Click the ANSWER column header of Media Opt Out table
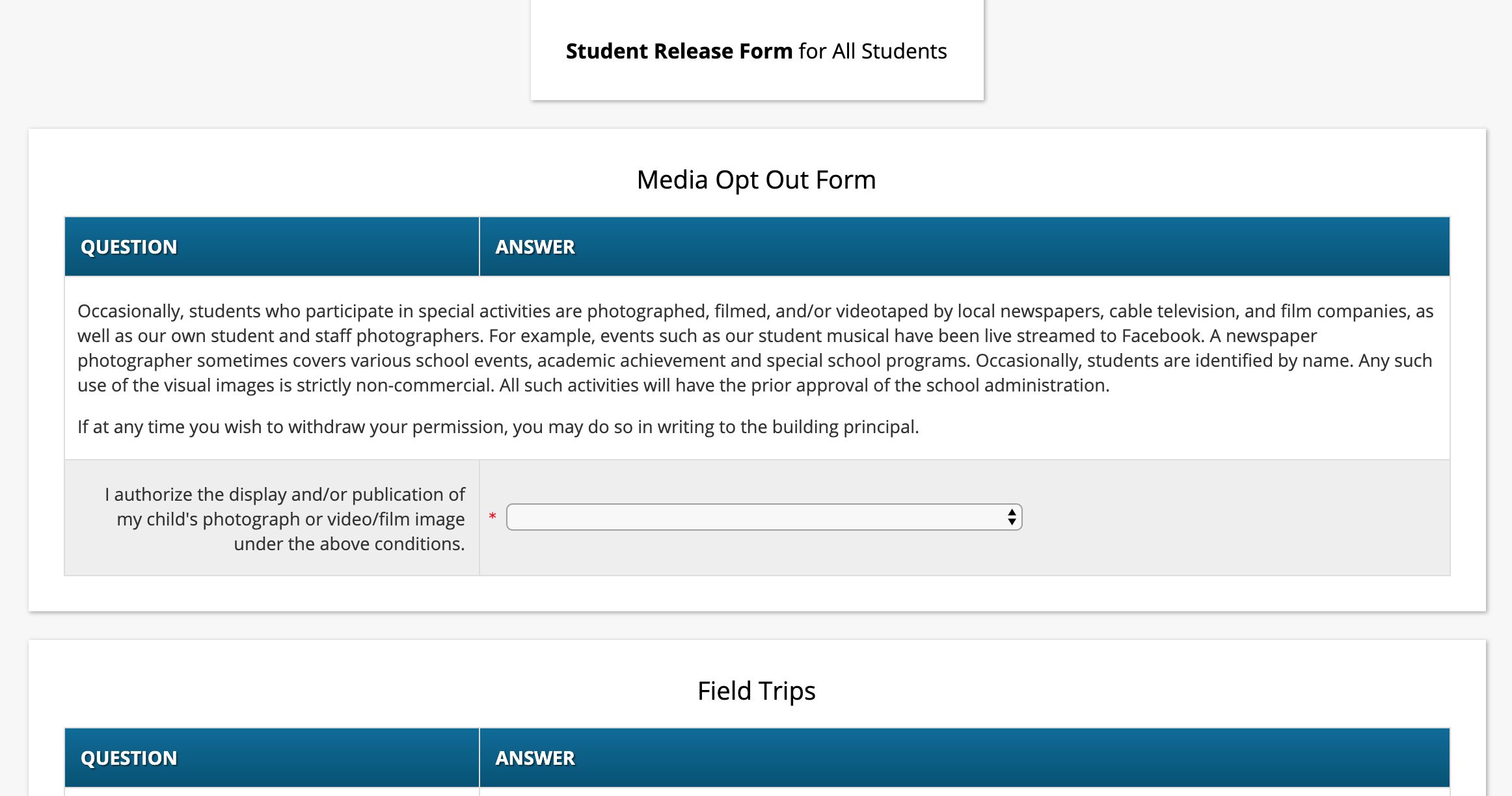The width and height of the screenshot is (1512, 796). pos(535,246)
